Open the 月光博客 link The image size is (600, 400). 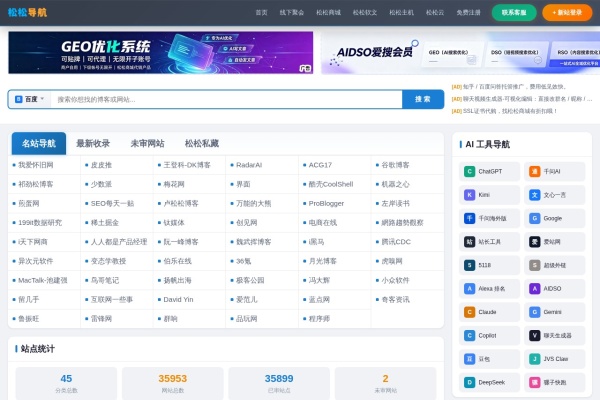[322, 261]
